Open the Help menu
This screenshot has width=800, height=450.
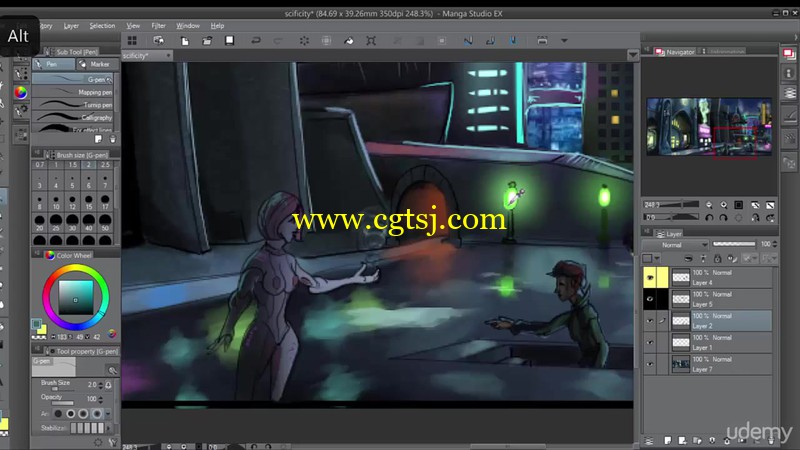(217, 26)
